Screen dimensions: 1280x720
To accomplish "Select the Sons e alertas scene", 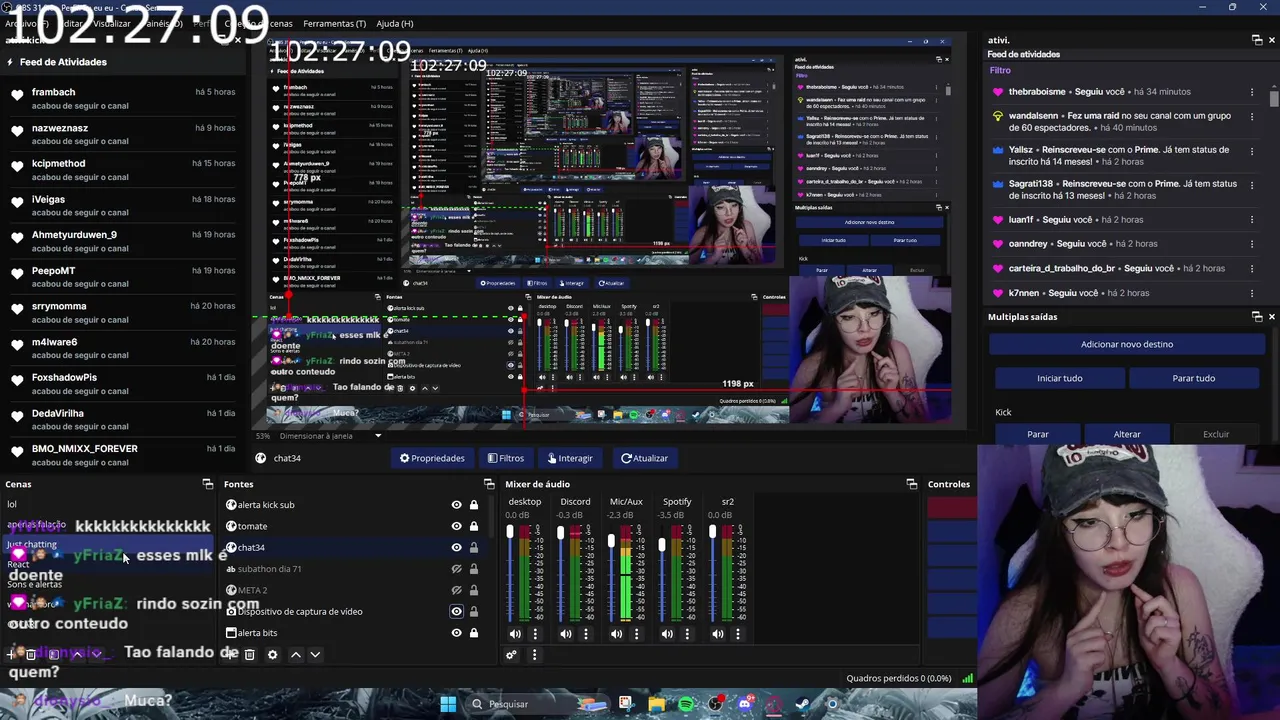I will coord(34,585).
